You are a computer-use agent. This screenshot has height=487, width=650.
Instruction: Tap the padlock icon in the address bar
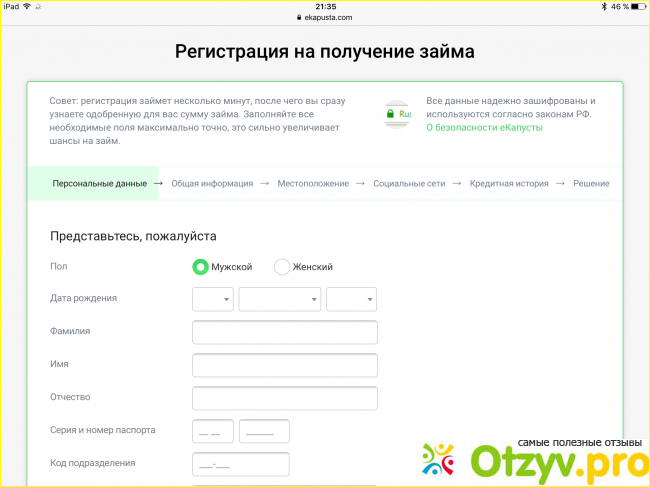pyautogui.click(x=296, y=18)
